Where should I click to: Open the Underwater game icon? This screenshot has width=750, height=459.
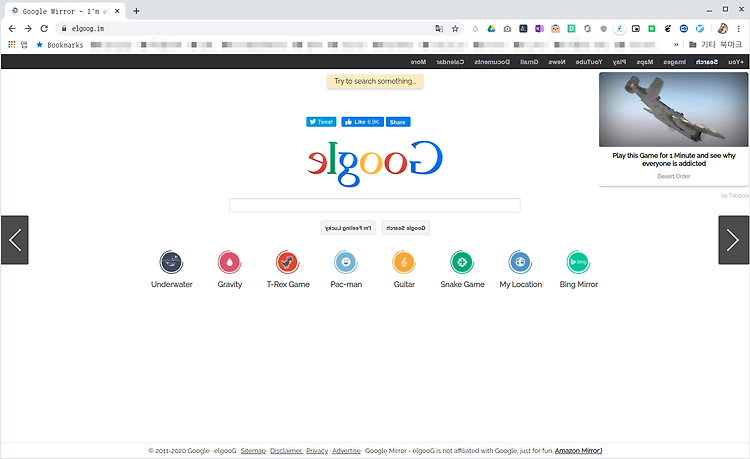tap(171, 262)
